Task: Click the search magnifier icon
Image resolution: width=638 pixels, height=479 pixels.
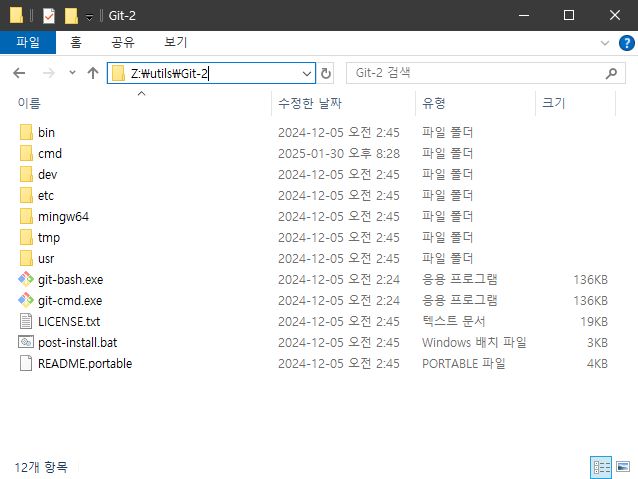Action: click(611, 73)
